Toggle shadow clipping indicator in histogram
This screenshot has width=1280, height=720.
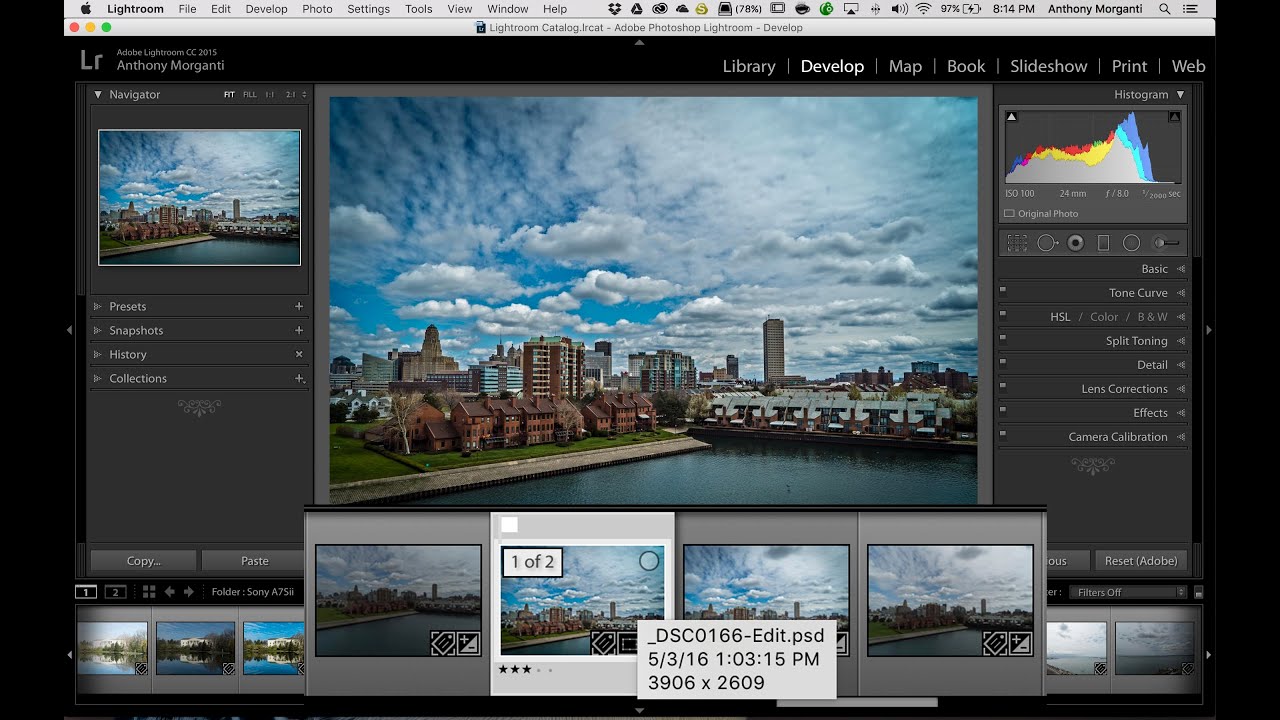click(x=1011, y=117)
